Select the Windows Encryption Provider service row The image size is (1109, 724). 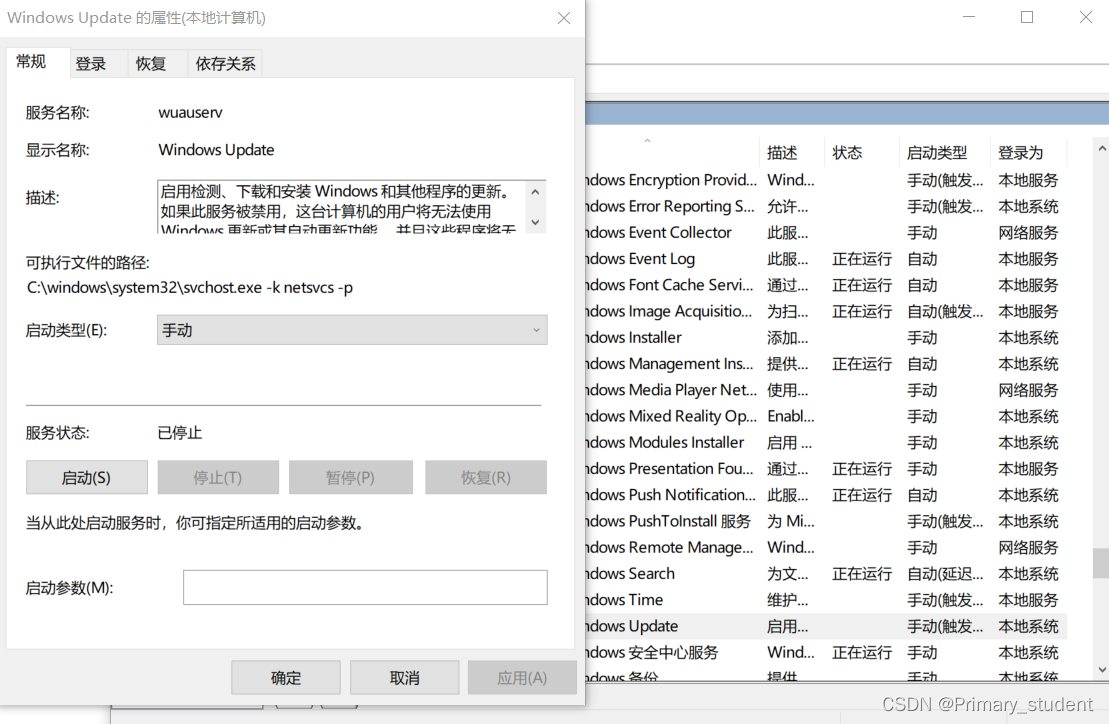(825, 180)
